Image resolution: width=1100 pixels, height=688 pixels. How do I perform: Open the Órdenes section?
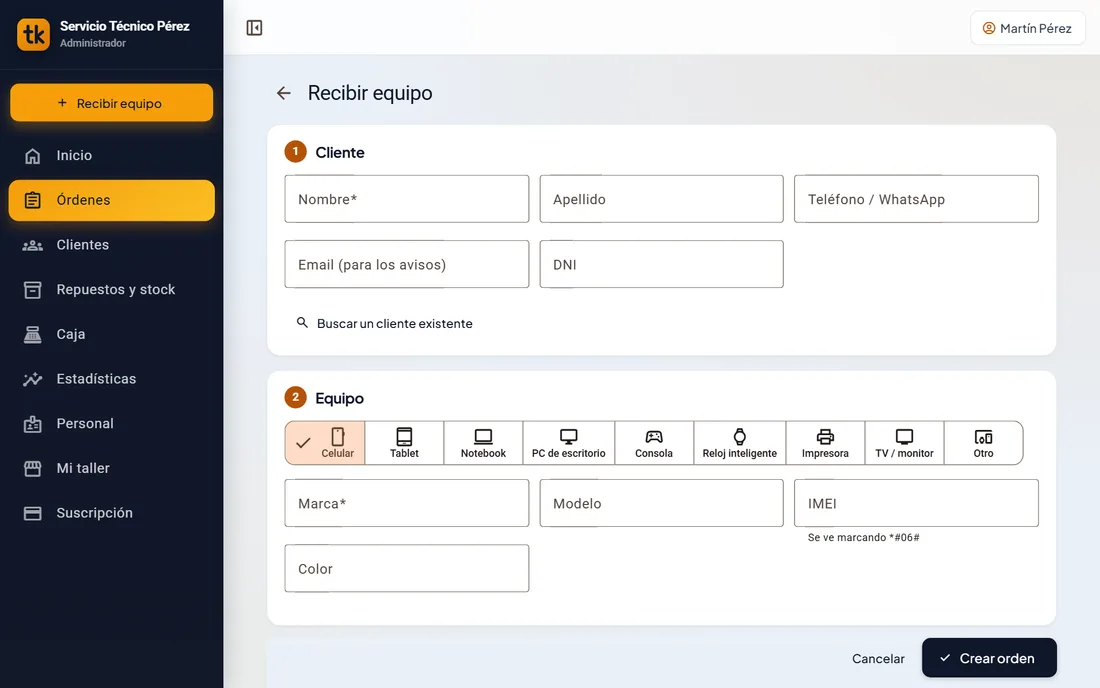tap(112, 201)
